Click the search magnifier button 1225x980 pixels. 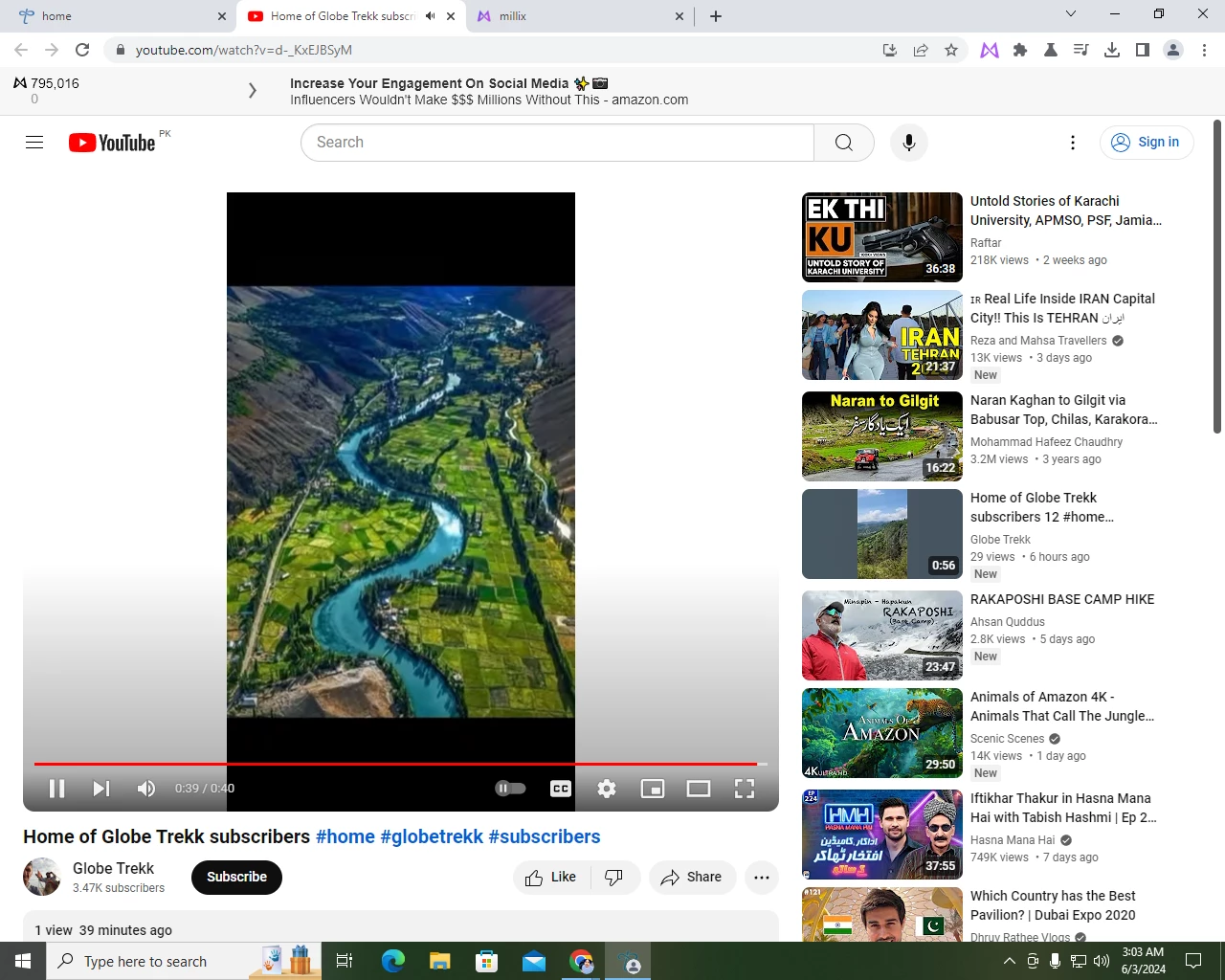[844, 143]
